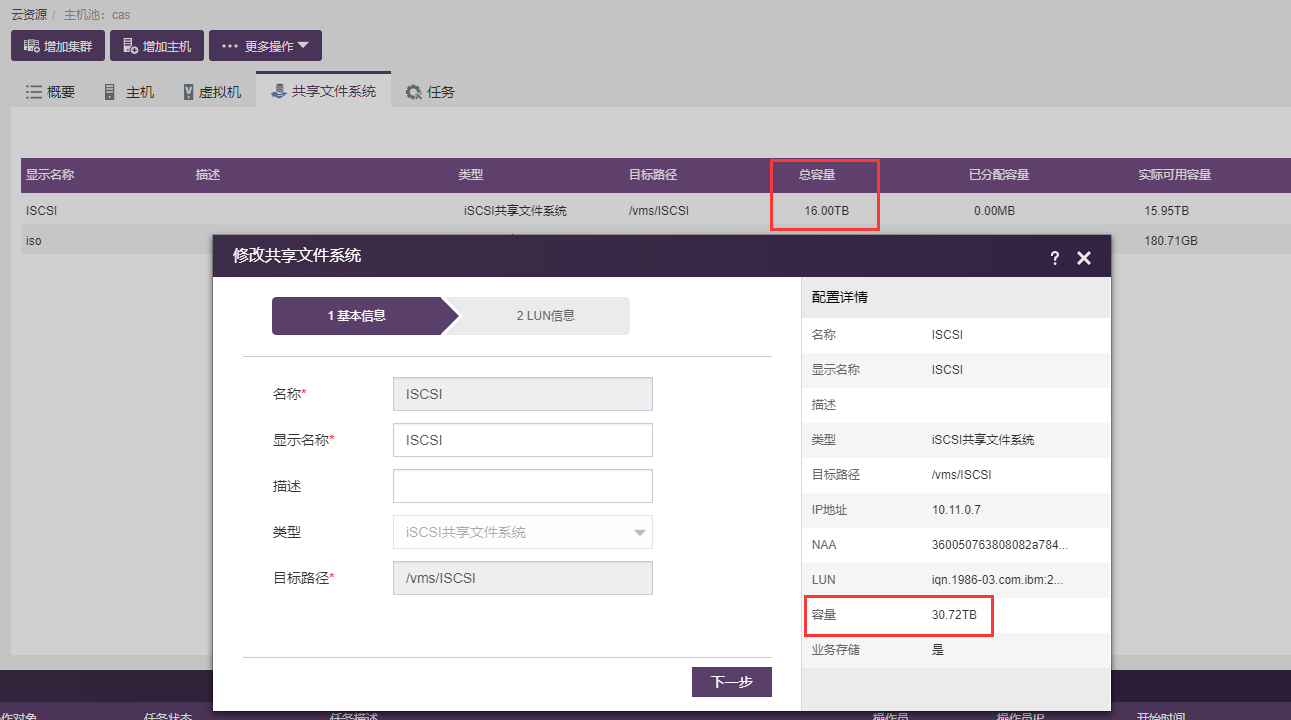Click the 增加集群 cluster icon

coord(31,46)
